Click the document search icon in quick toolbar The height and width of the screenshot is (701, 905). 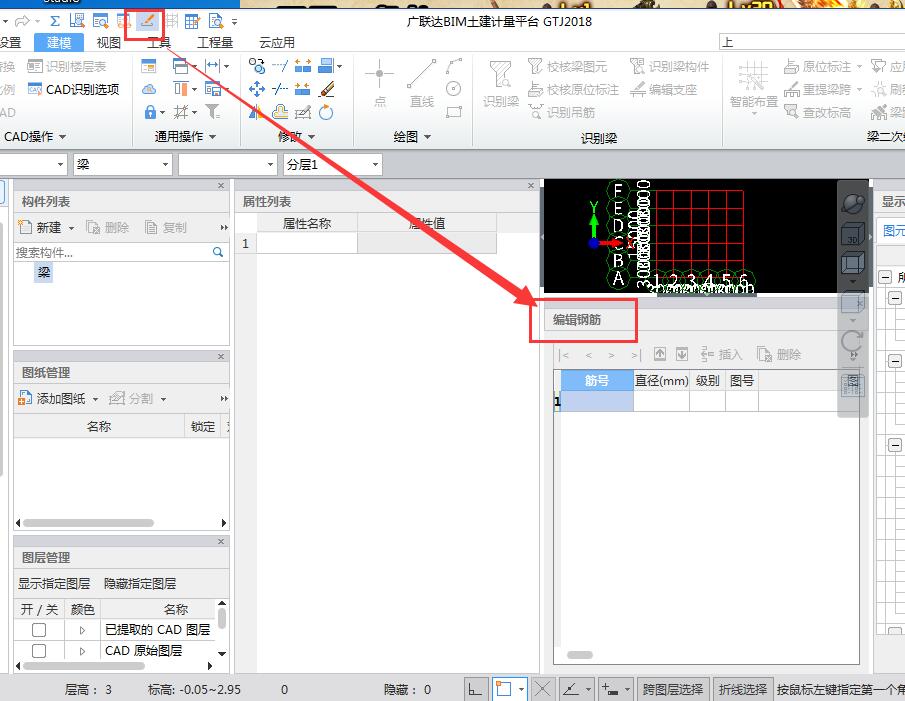coord(215,21)
